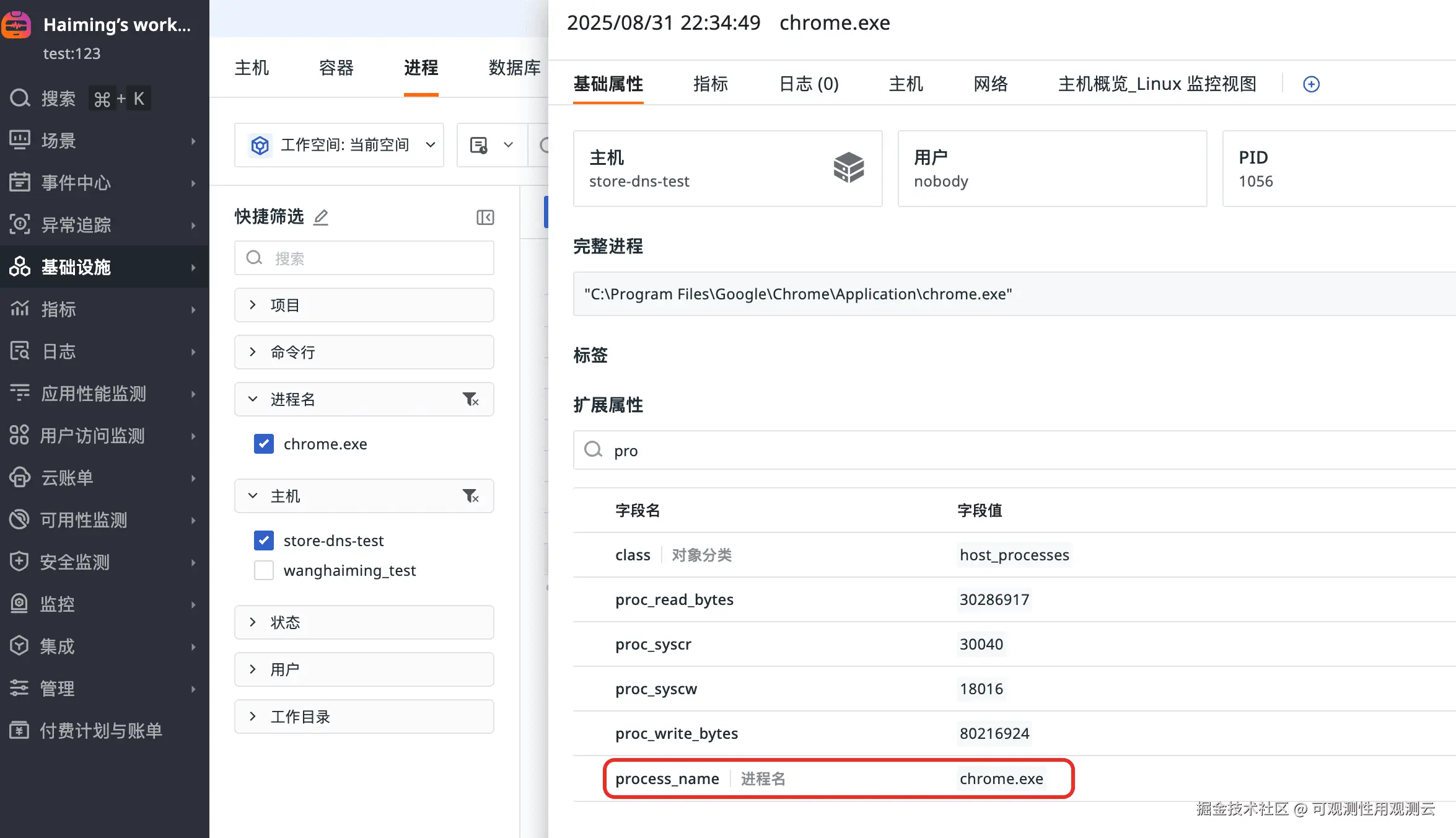Open 安全监测 in the sidebar
This screenshot has width=1456, height=838.
click(104, 562)
